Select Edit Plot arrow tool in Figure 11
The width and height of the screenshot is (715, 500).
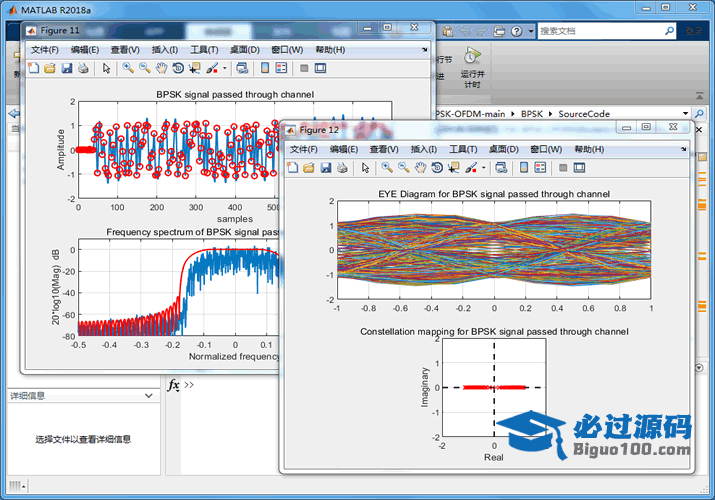106,68
